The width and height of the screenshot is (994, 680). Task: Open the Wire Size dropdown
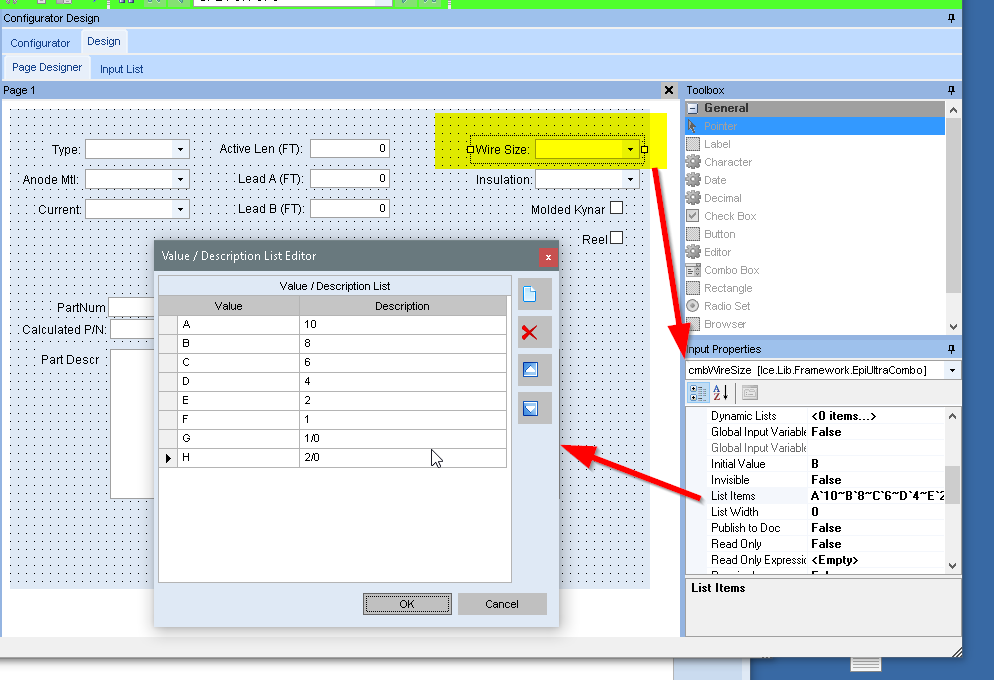(x=630, y=149)
